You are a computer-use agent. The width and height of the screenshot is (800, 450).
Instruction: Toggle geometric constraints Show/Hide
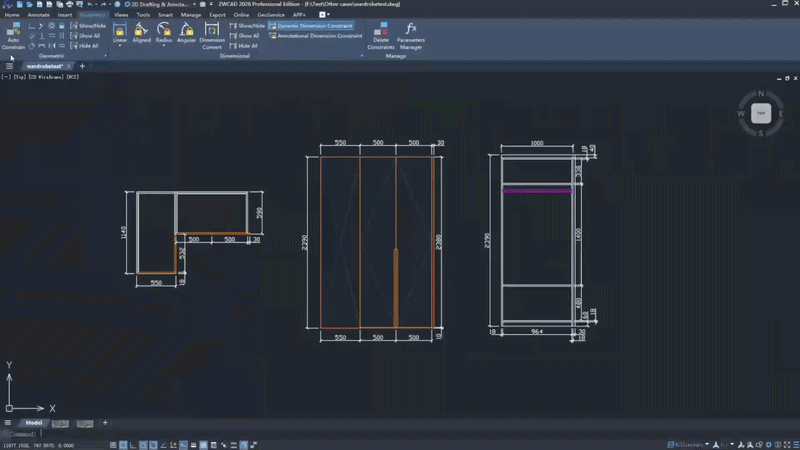(x=88, y=26)
